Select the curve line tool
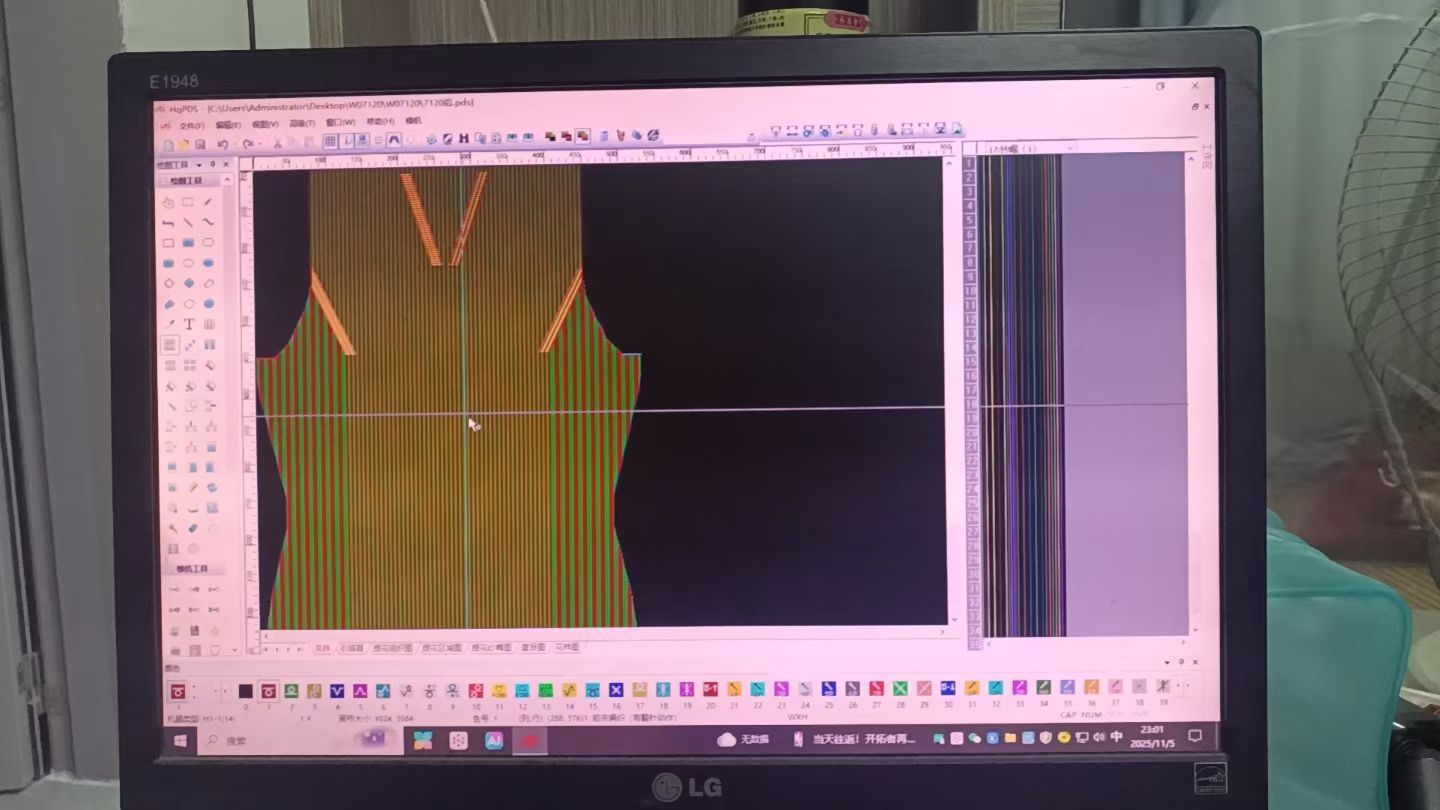The height and width of the screenshot is (810, 1440). (208, 222)
